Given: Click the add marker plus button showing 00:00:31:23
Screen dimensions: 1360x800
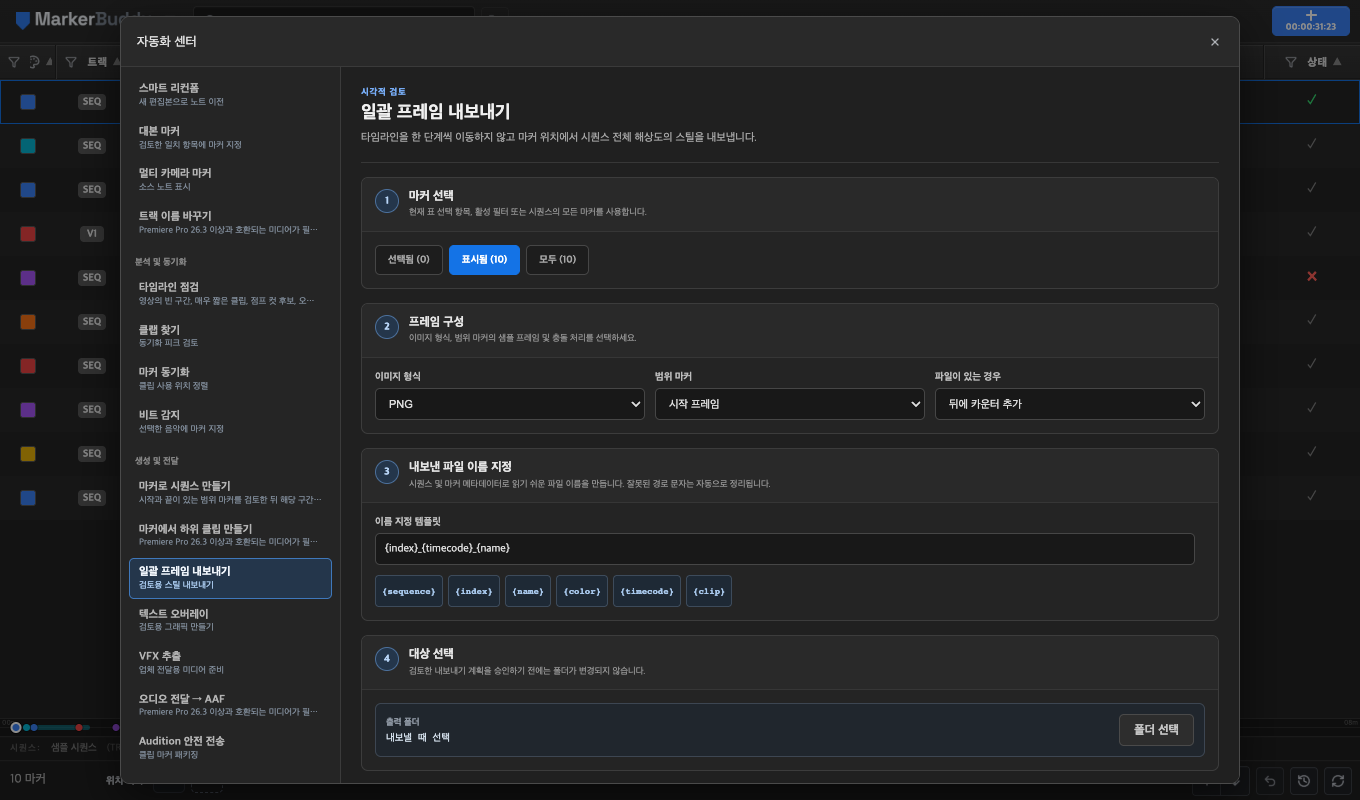Looking at the screenshot, I should coord(1311,21).
